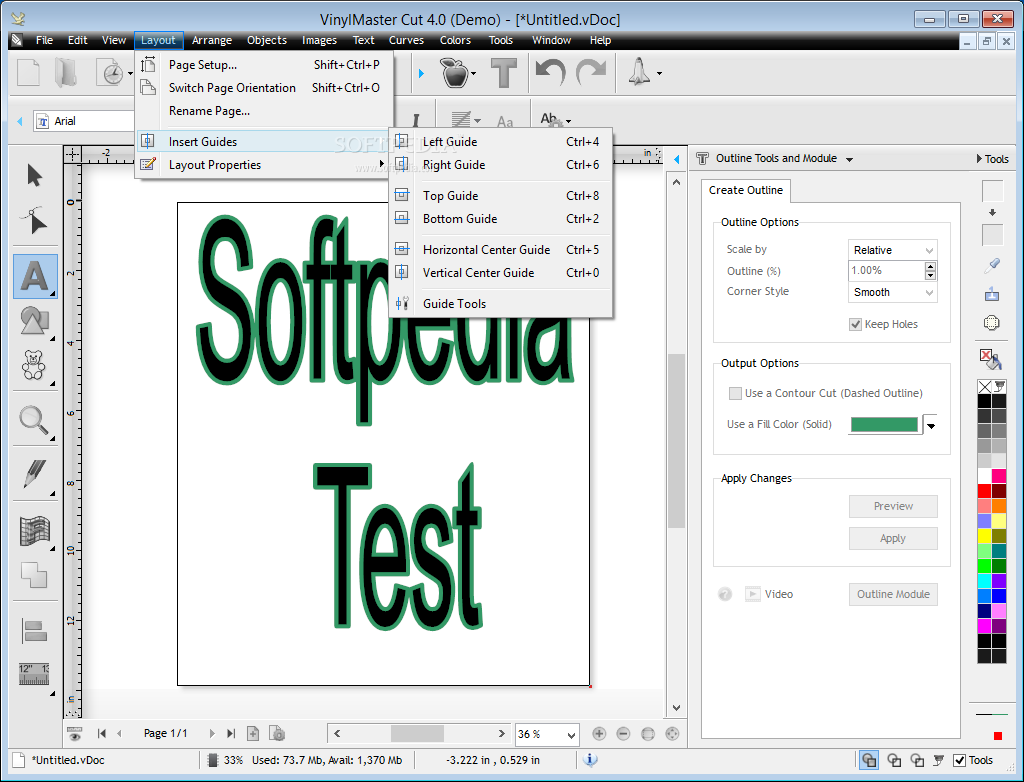Expand Outline Tools and Module dropdown

click(849, 159)
